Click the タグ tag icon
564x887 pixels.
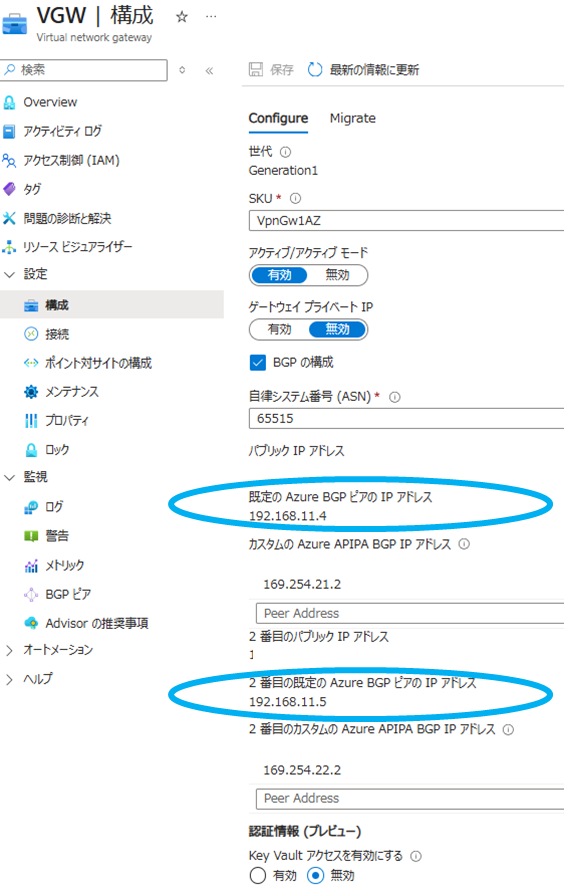(10, 189)
